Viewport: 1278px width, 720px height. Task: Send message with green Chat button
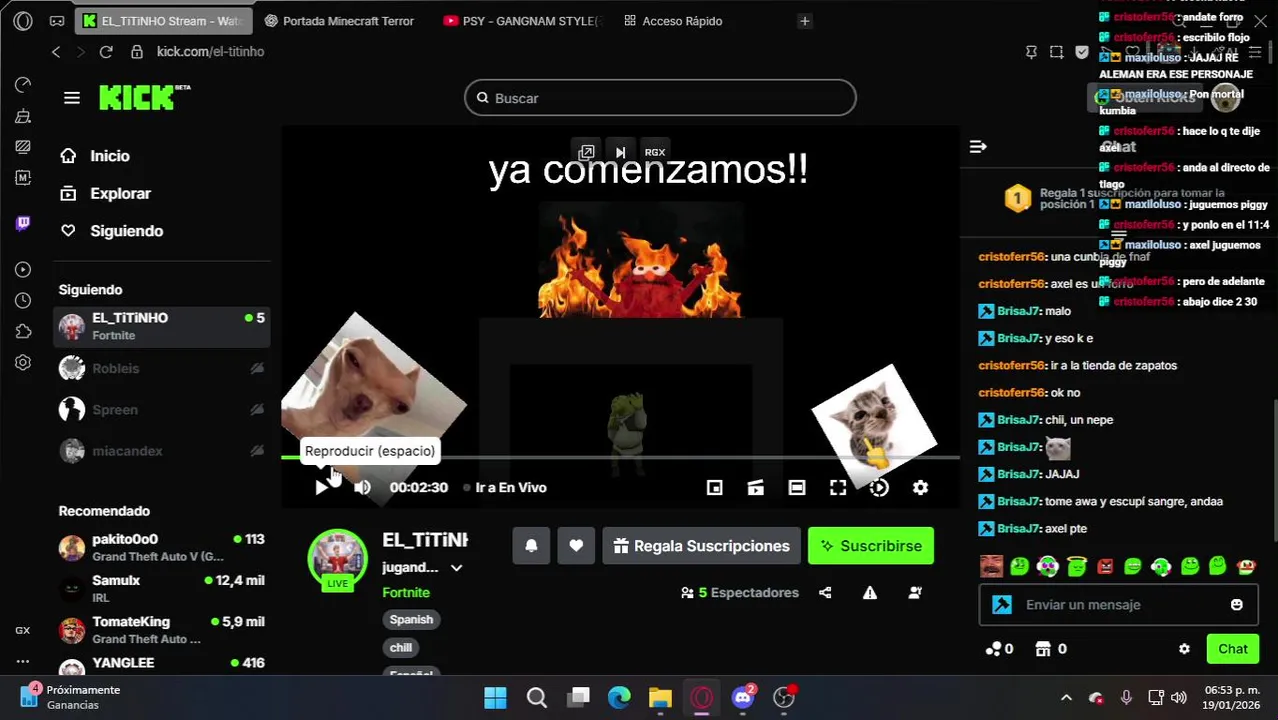coord(1232,648)
